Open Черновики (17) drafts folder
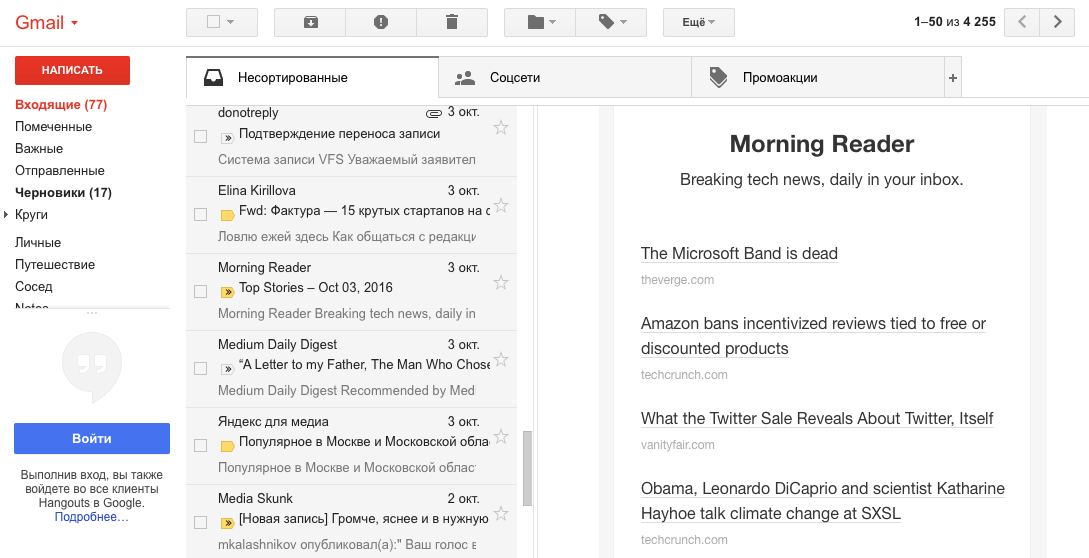 (63, 192)
